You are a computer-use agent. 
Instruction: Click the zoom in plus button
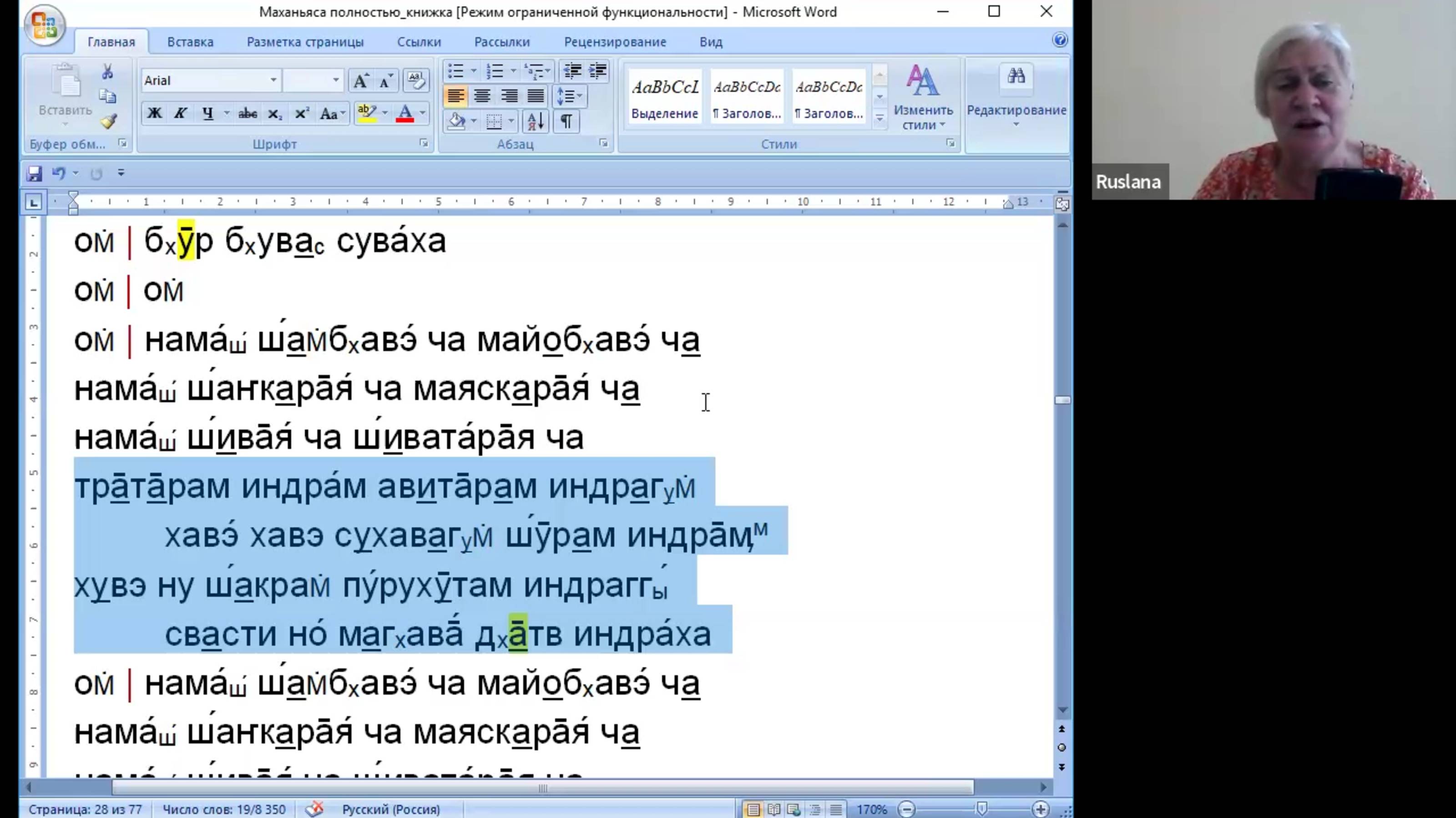coord(1041,809)
